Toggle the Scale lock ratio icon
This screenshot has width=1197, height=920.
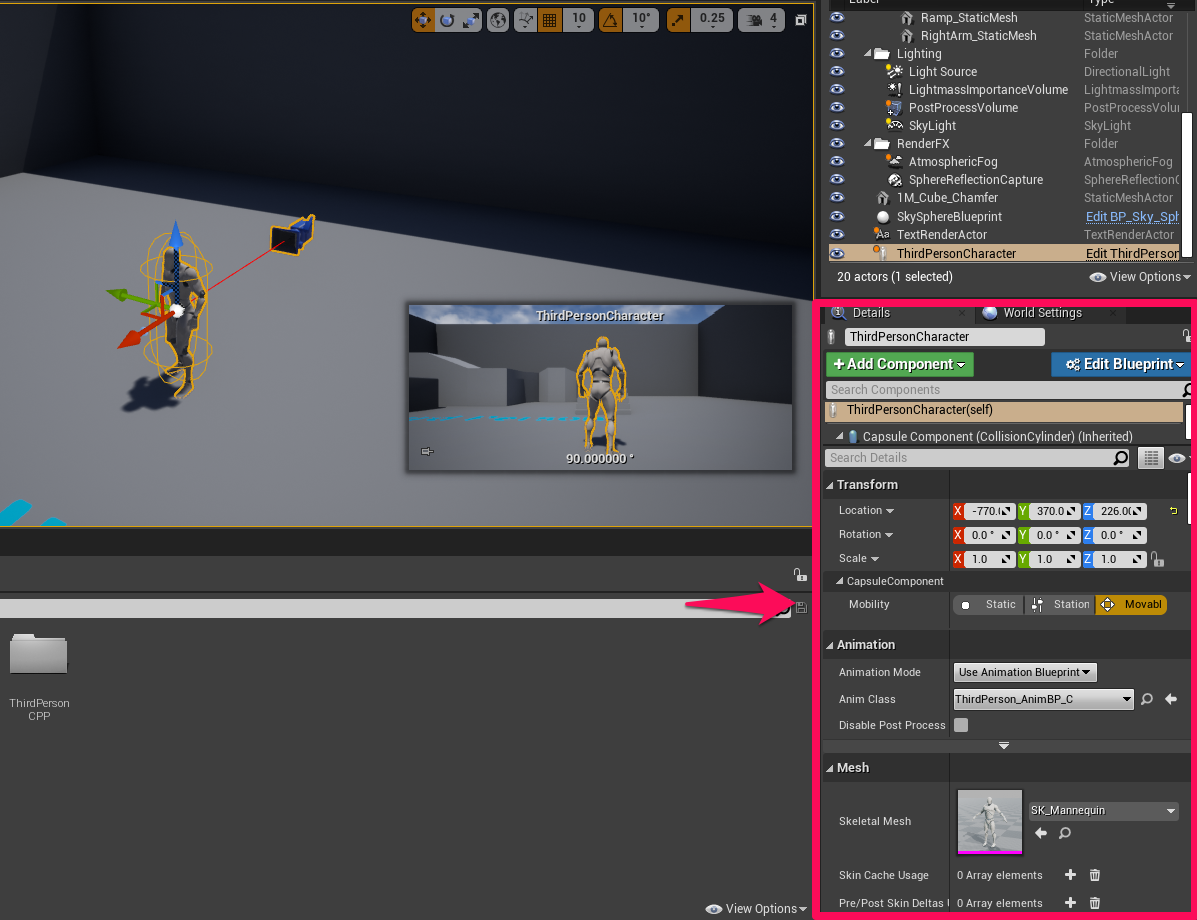tap(1158, 559)
